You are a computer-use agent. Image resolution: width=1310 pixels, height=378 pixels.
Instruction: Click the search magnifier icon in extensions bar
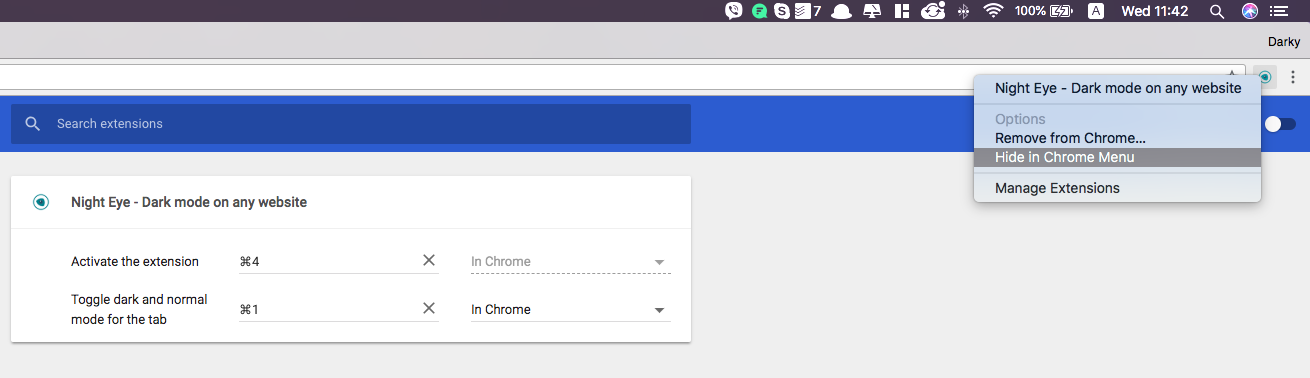(x=33, y=124)
